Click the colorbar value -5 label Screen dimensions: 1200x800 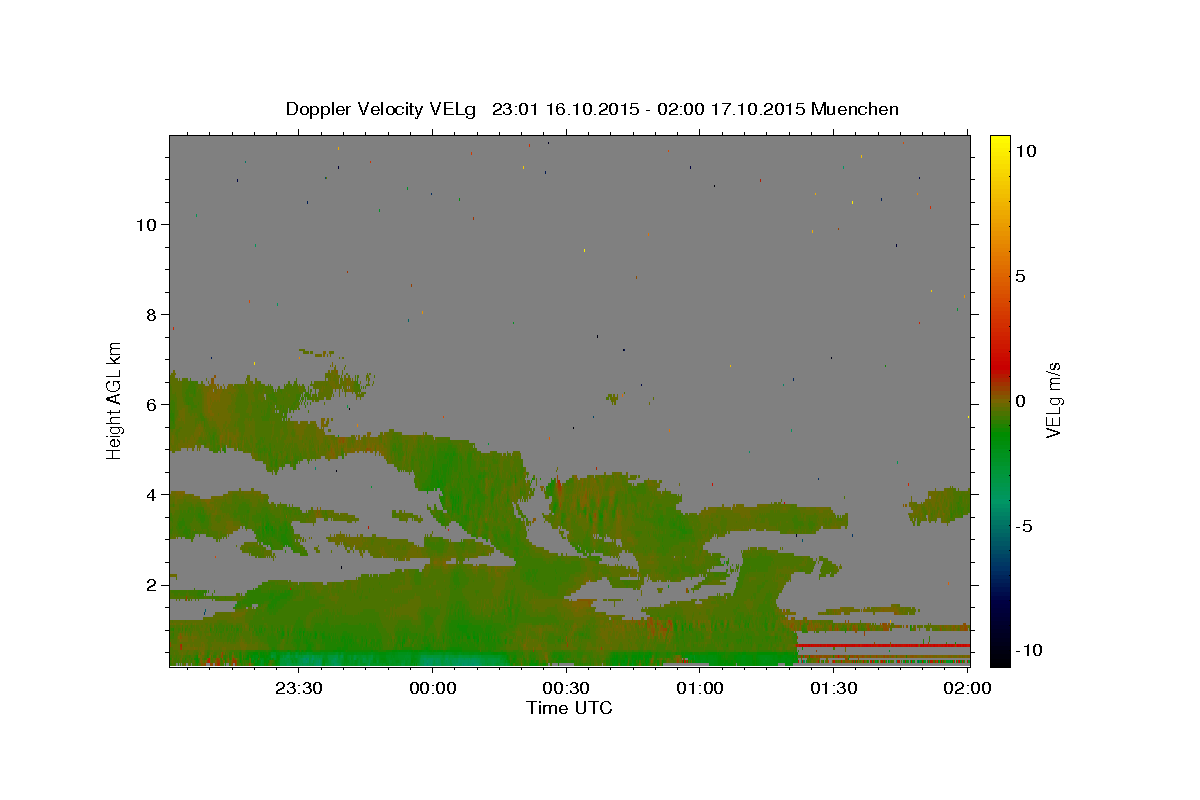click(x=1025, y=526)
